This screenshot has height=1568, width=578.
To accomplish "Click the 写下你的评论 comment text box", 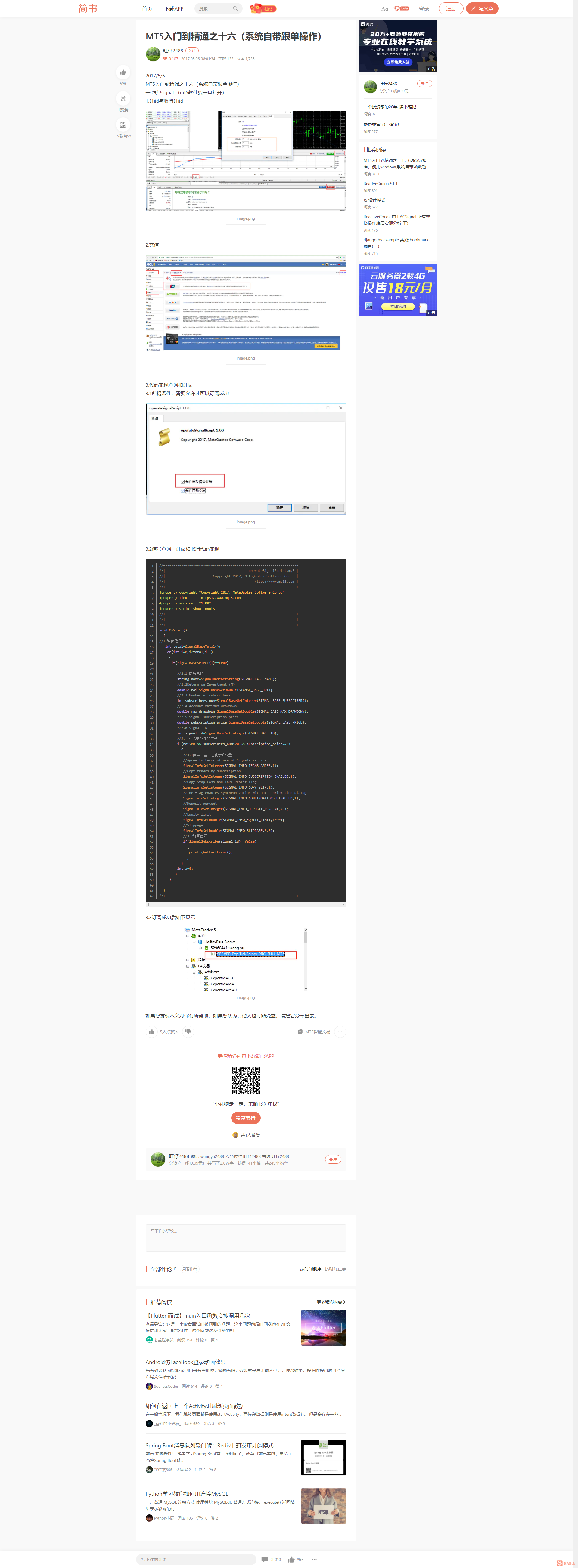I will tap(245, 1237).
